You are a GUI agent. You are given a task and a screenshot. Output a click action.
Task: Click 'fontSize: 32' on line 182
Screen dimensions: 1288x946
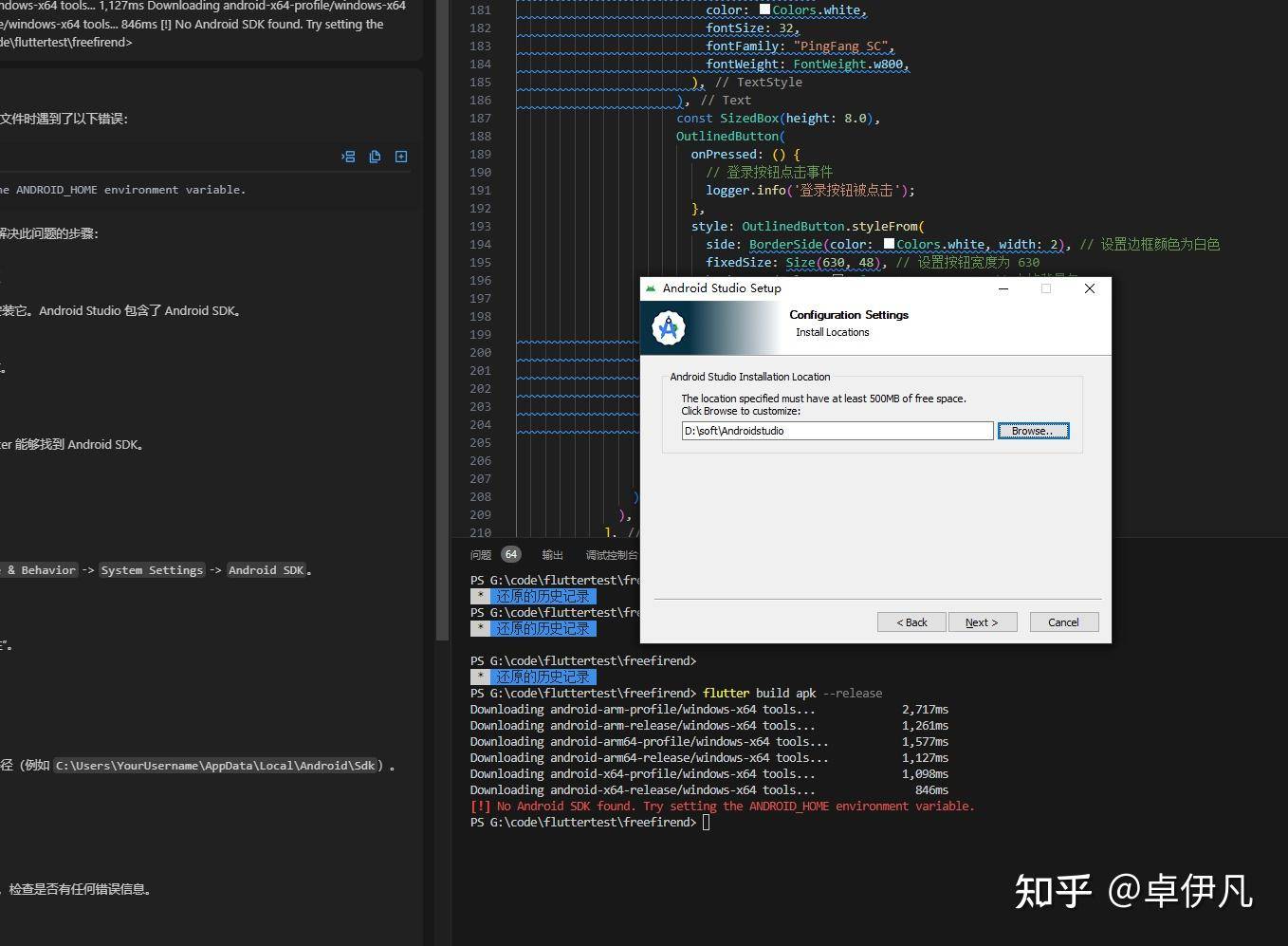coord(752,28)
